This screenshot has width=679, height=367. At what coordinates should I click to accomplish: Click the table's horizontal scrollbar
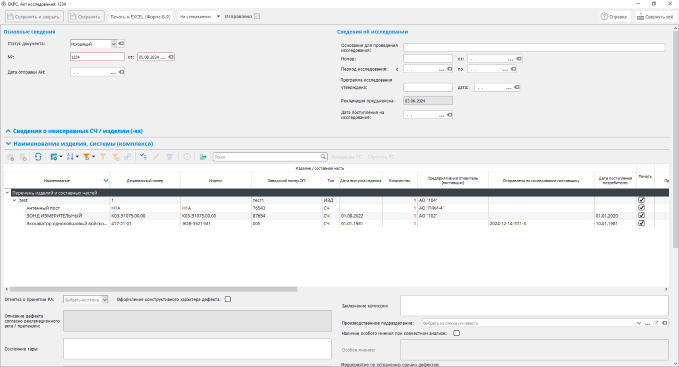click(154, 289)
